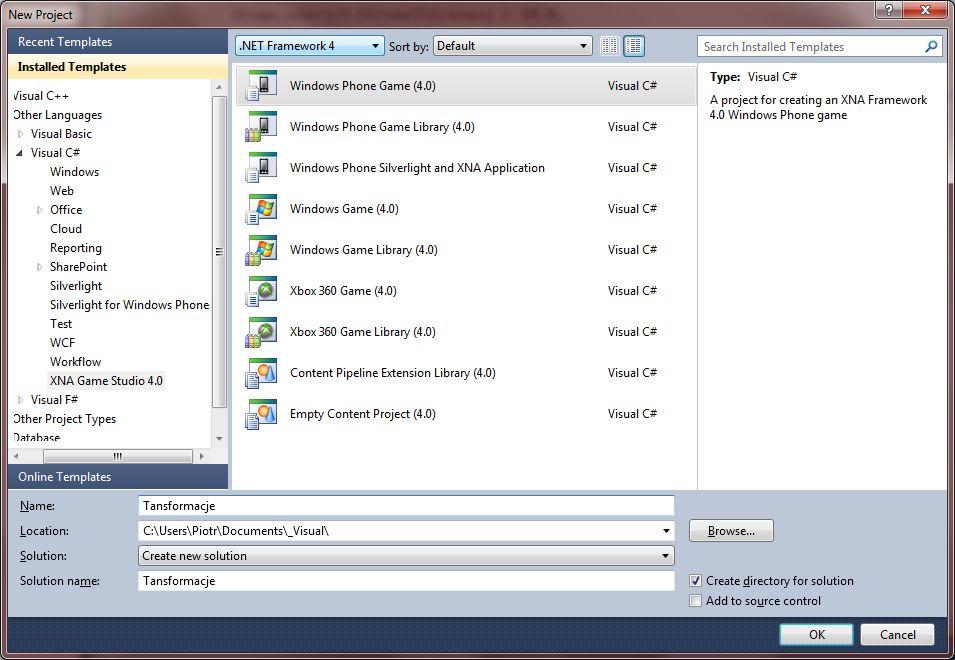Image resolution: width=955 pixels, height=660 pixels.
Task: Select Silverlight for Windows Phone tree item
Action: [x=129, y=304]
